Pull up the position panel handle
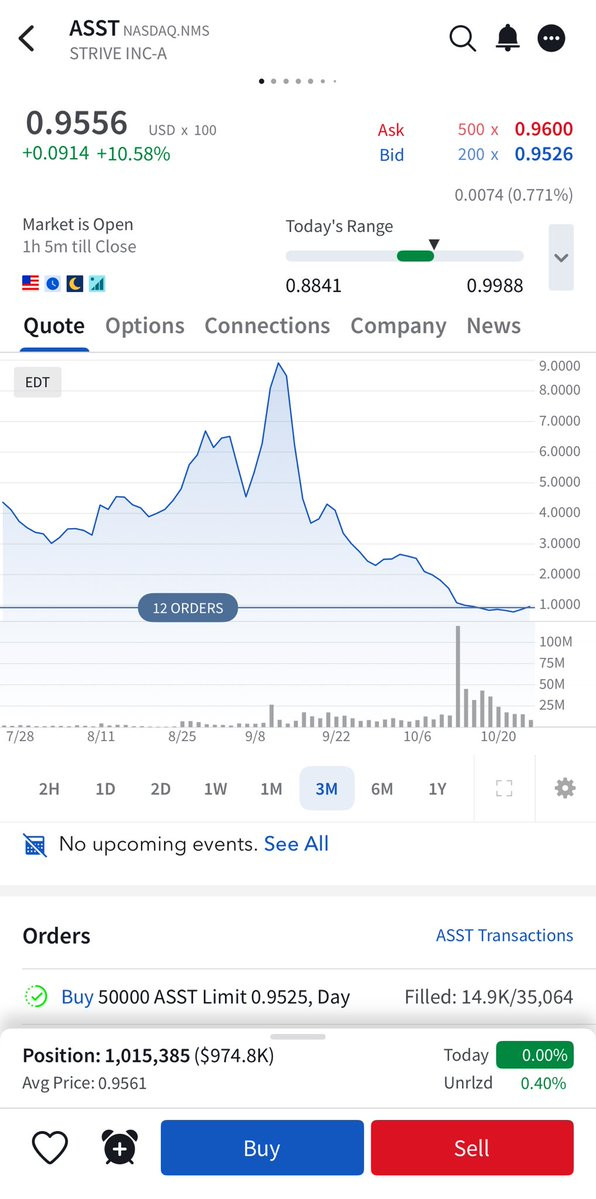Screen dimensions: 596x1199 click(x=298, y=1036)
